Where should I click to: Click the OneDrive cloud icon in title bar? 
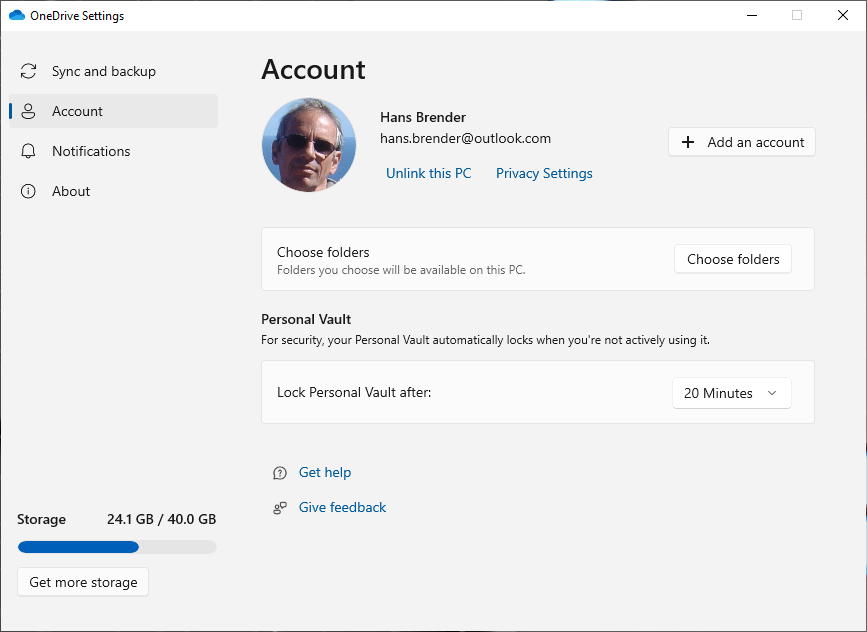tap(16, 16)
